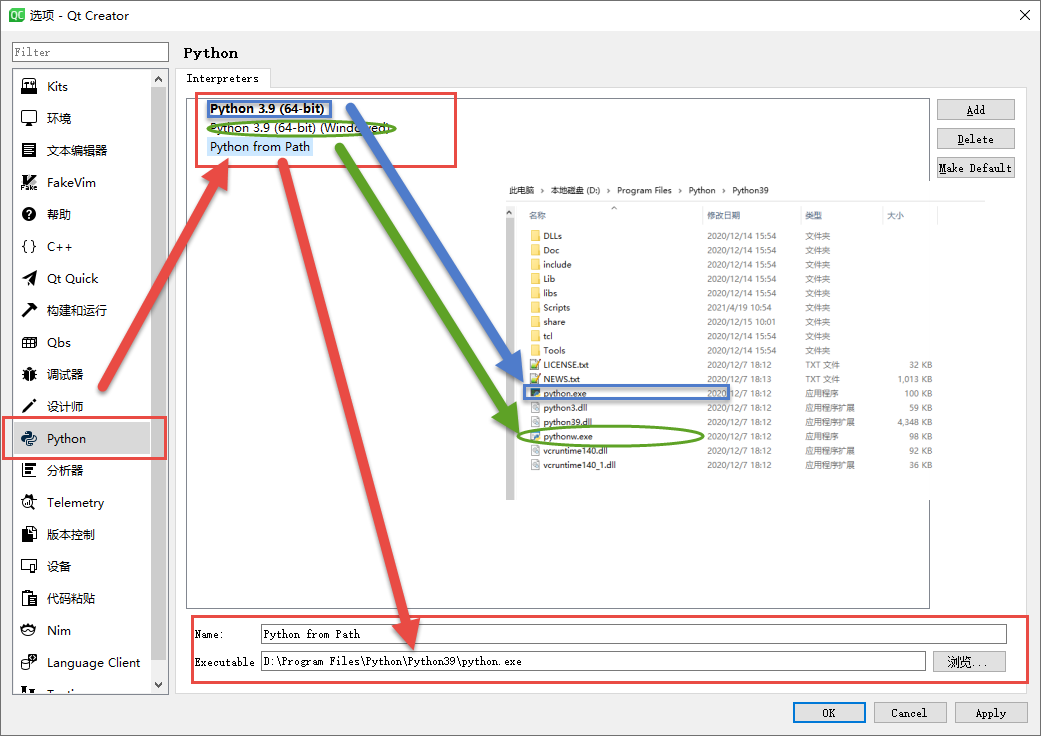
Task: Select the Python category in sidebar
Action: tap(83, 439)
